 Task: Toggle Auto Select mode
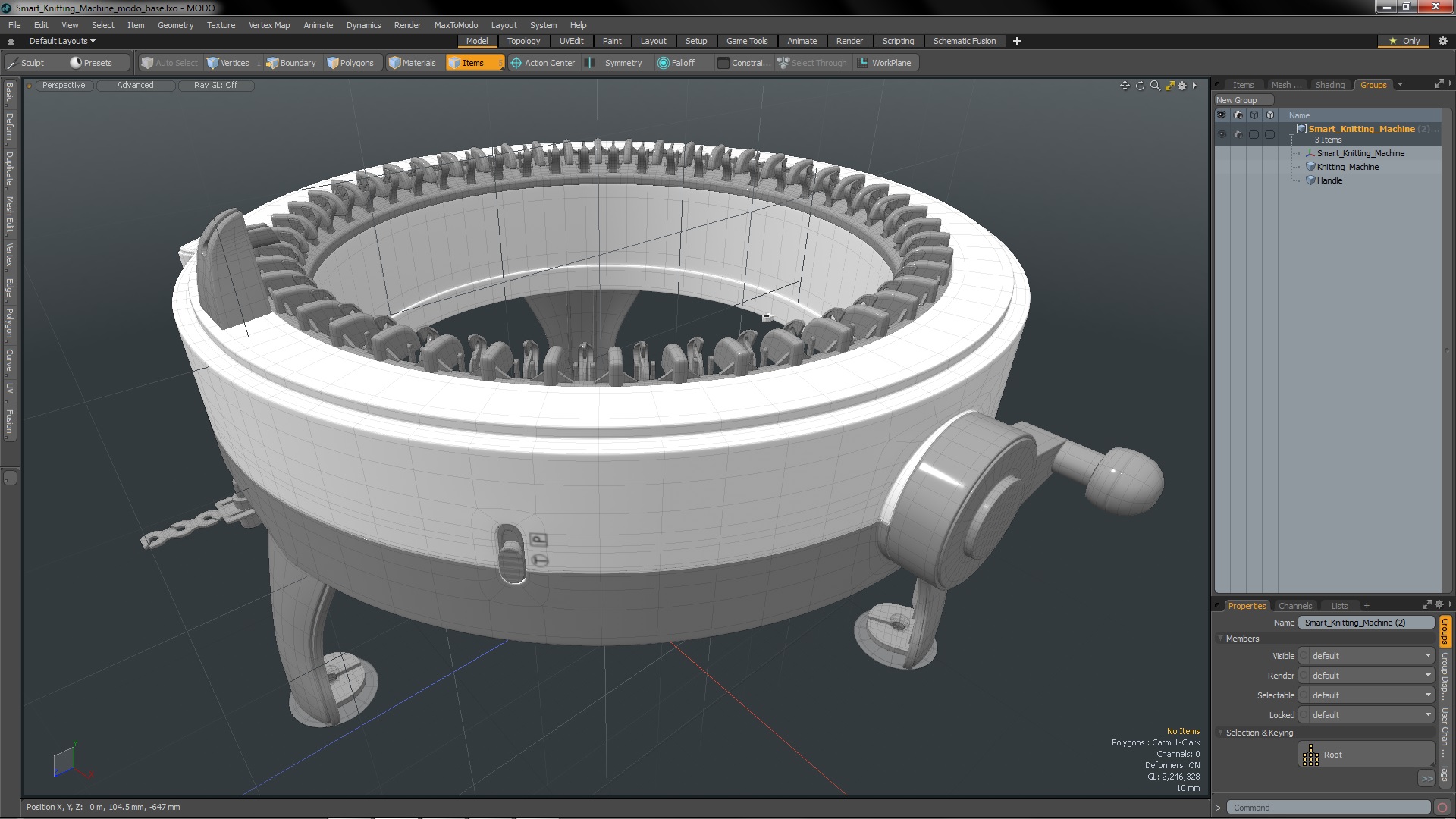(170, 63)
